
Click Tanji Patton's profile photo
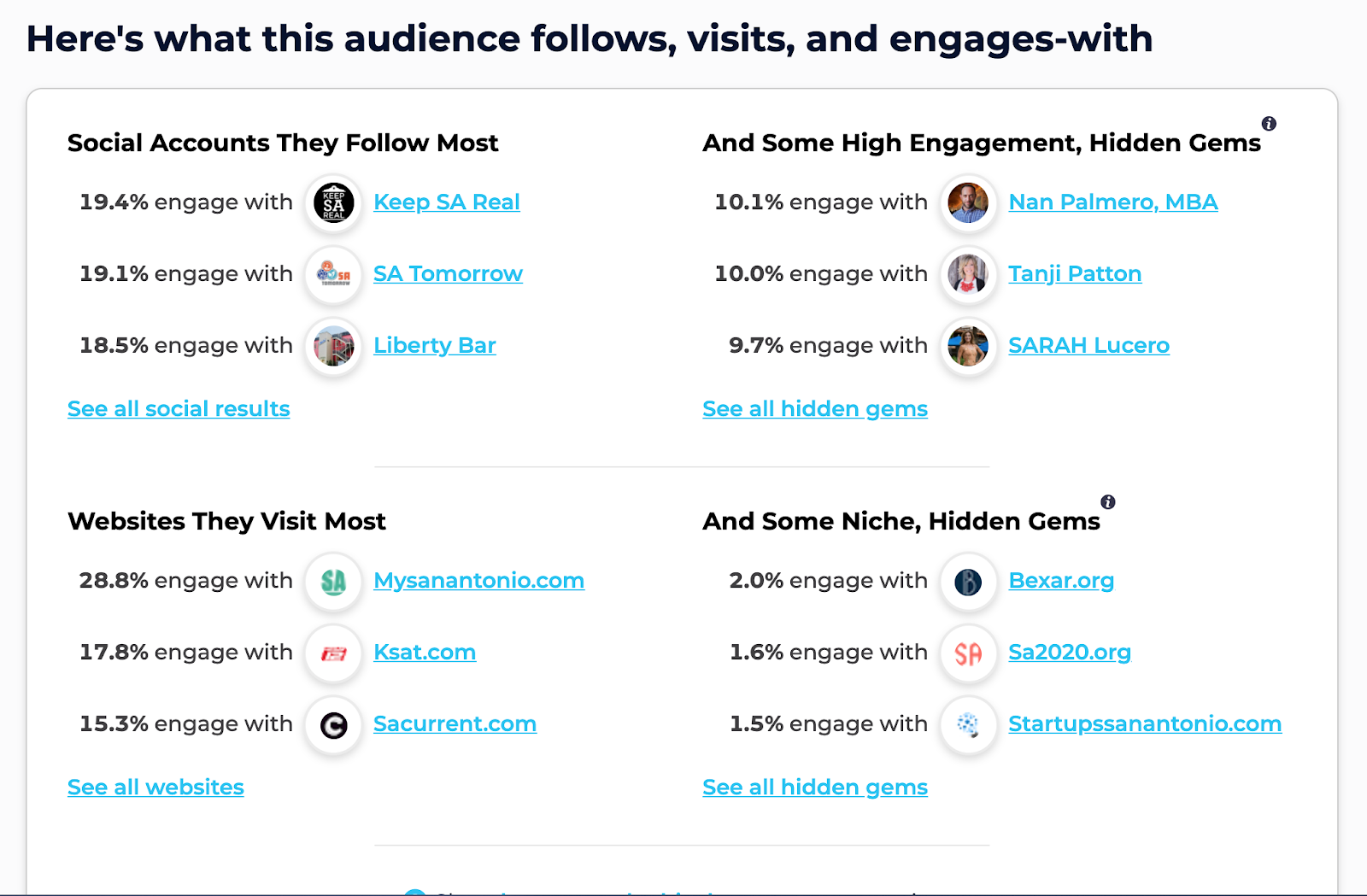tap(968, 275)
